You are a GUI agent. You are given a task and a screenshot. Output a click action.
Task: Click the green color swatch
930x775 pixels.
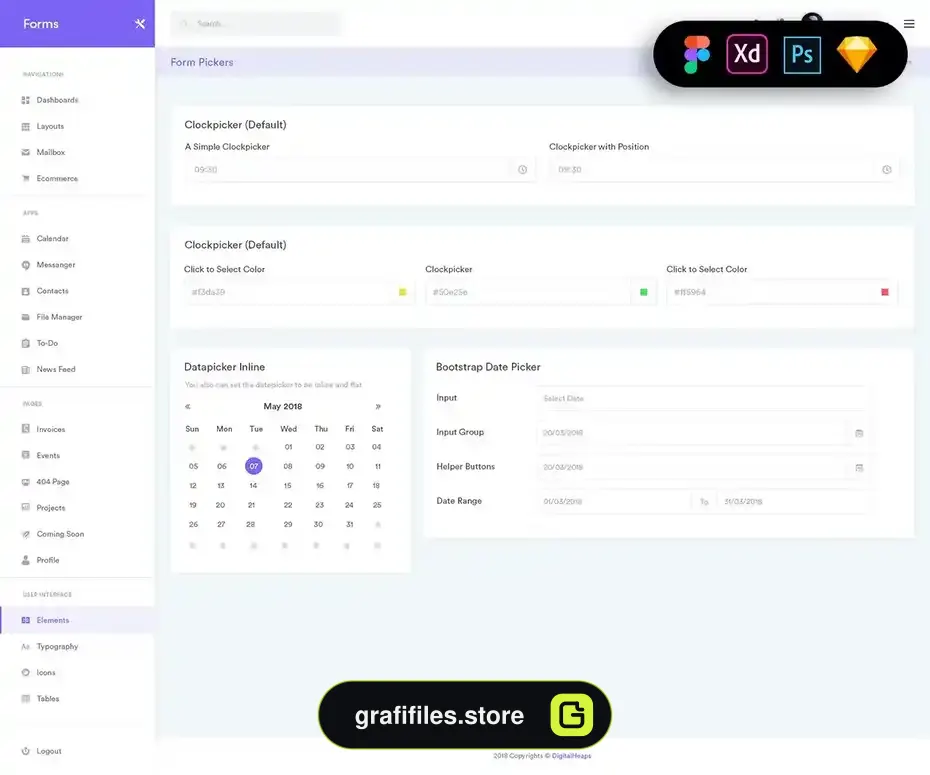[644, 292]
